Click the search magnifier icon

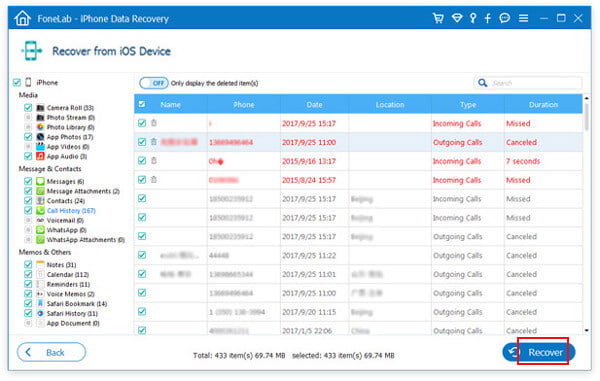[x=483, y=83]
